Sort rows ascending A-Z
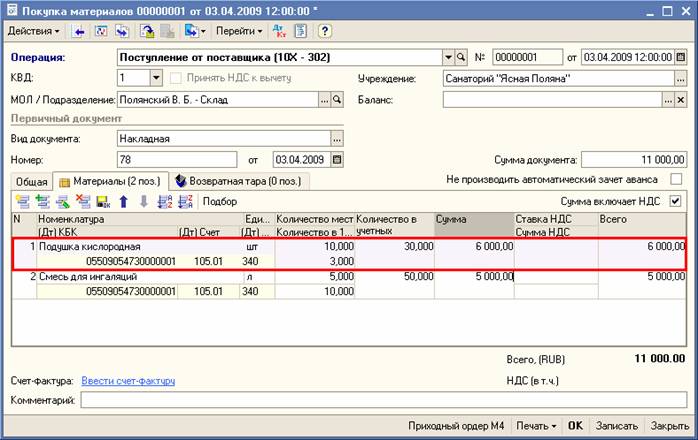698x440 pixels. point(164,201)
